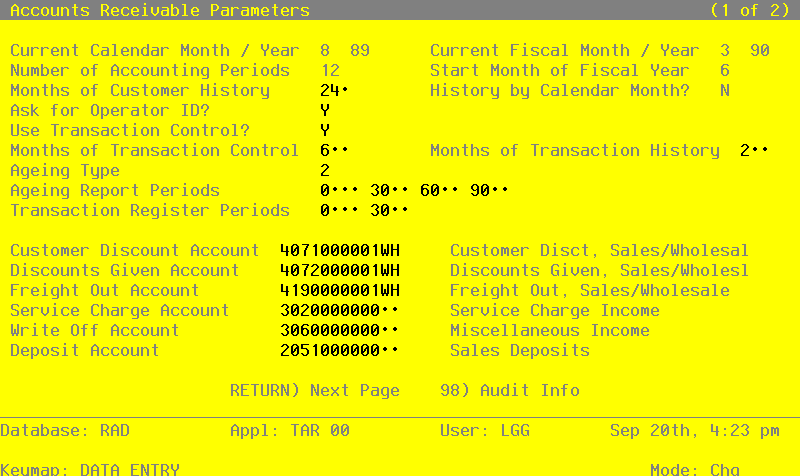Click the Transaction Register Periods 30 field
Image resolution: width=800 pixels, height=476 pixels.
click(x=389, y=210)
